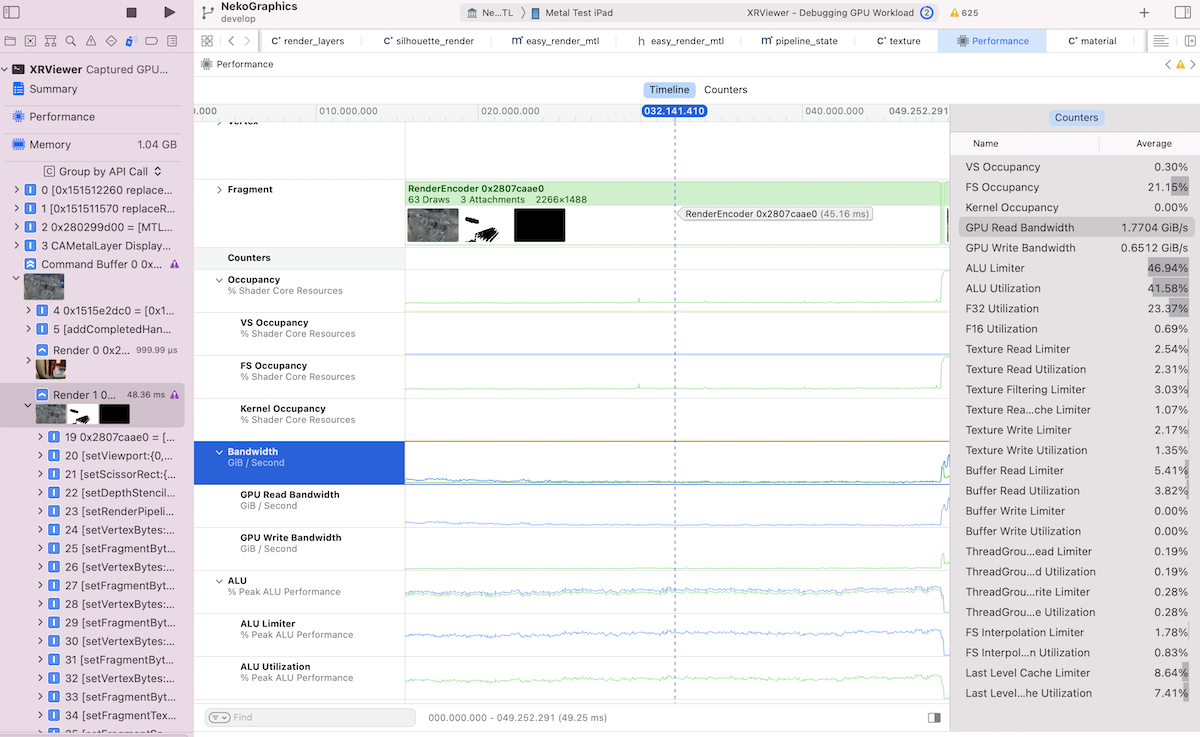Screen dimensions: 1200x737
Task: Switch the view to Counters
Action: click(x=725, y=90)
